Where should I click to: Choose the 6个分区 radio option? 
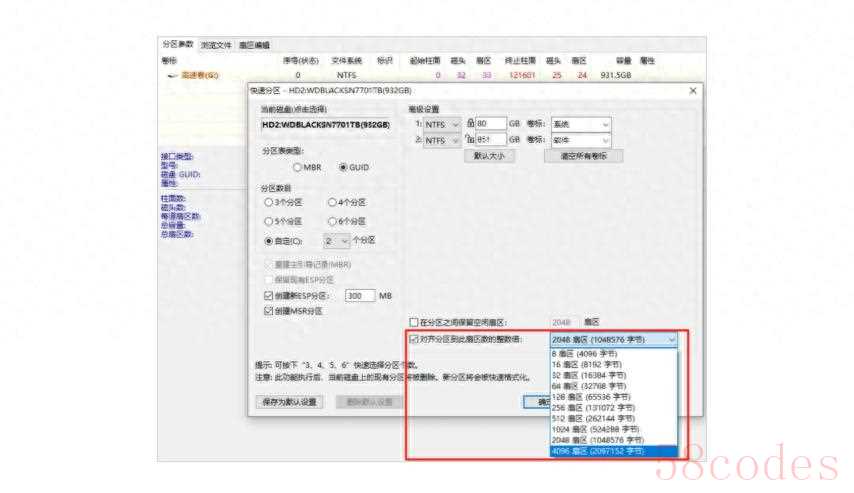coord(332,221)
